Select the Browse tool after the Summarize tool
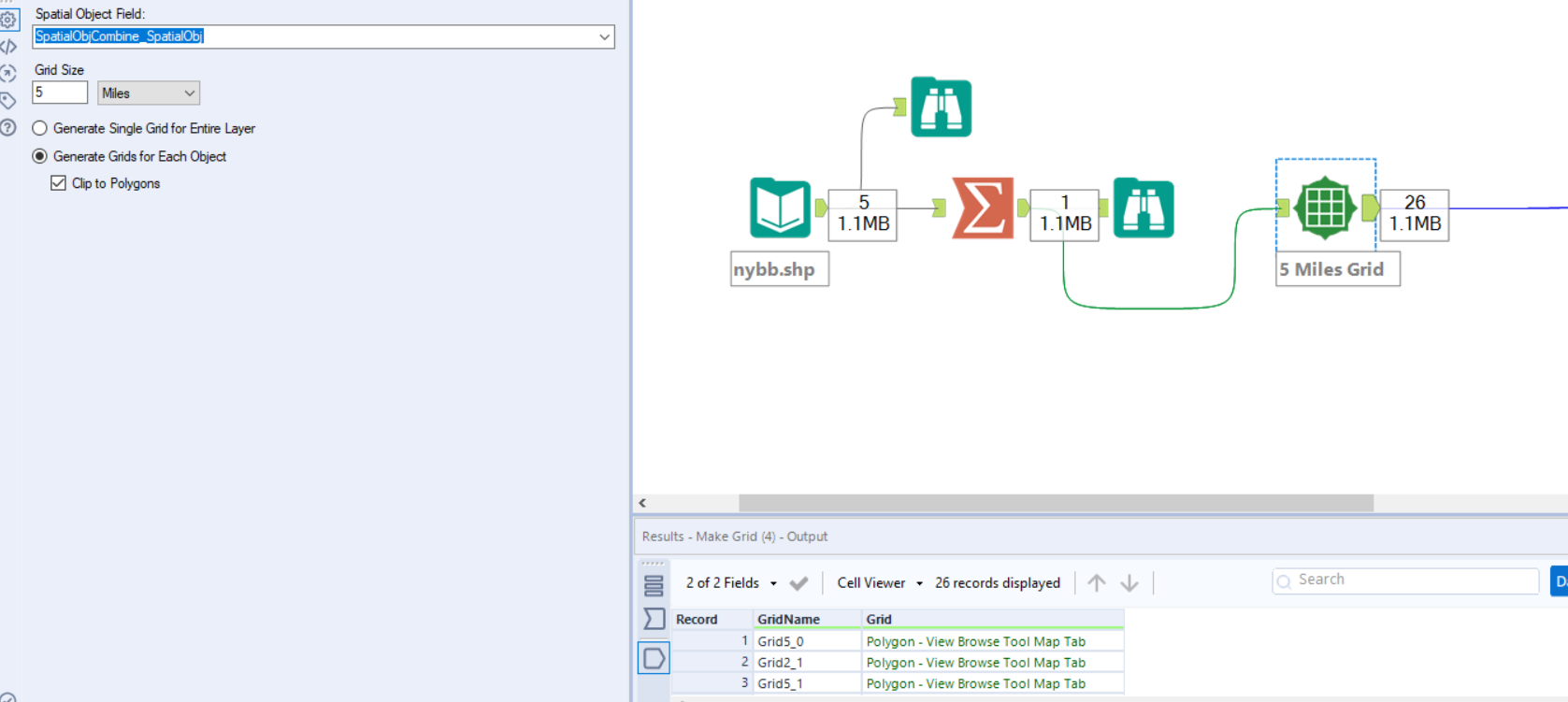Viewport: 1568px width, 702px height. pyautogui.click(x=1144, y=208)
